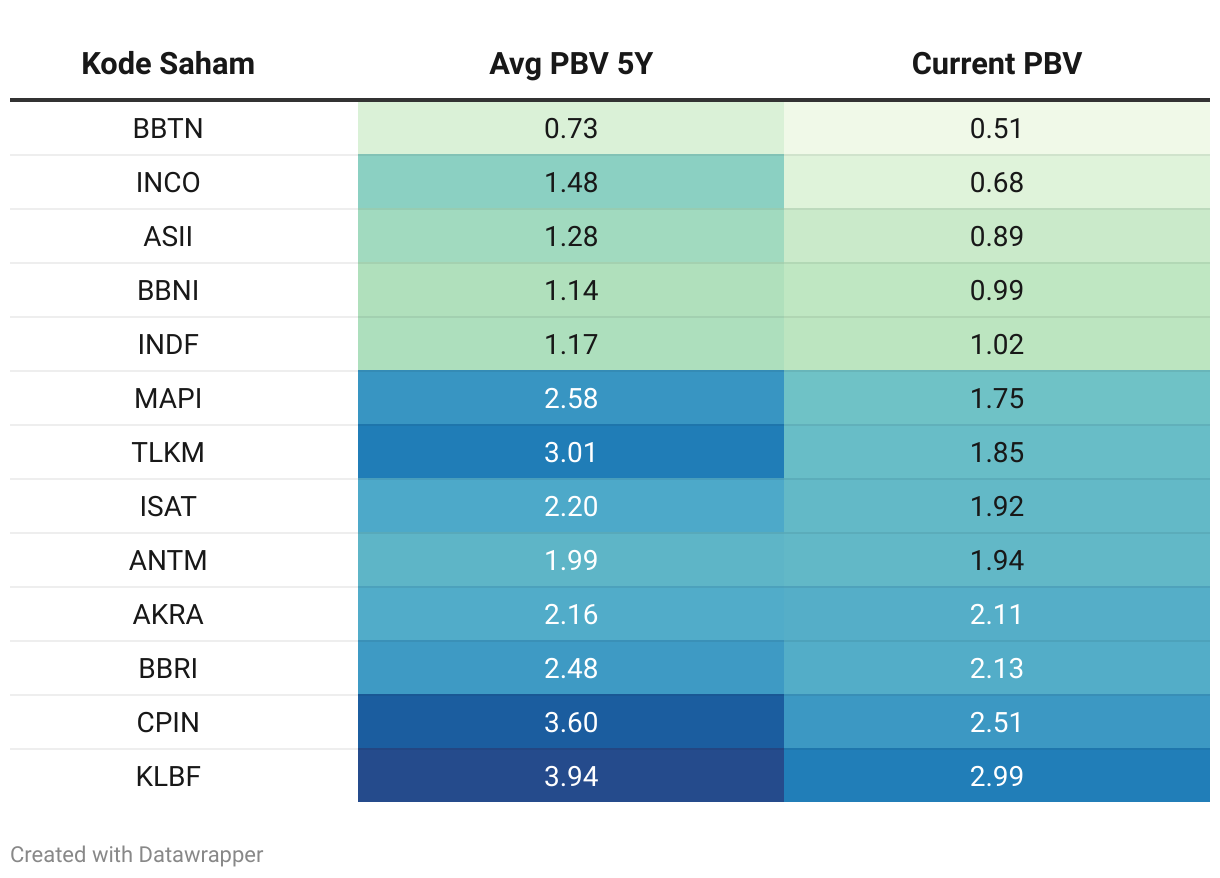The width and height of the screenshot is (1220, 878).
Task: Click the 2.99 Current PBV cell
Action: tap(996, 777)
